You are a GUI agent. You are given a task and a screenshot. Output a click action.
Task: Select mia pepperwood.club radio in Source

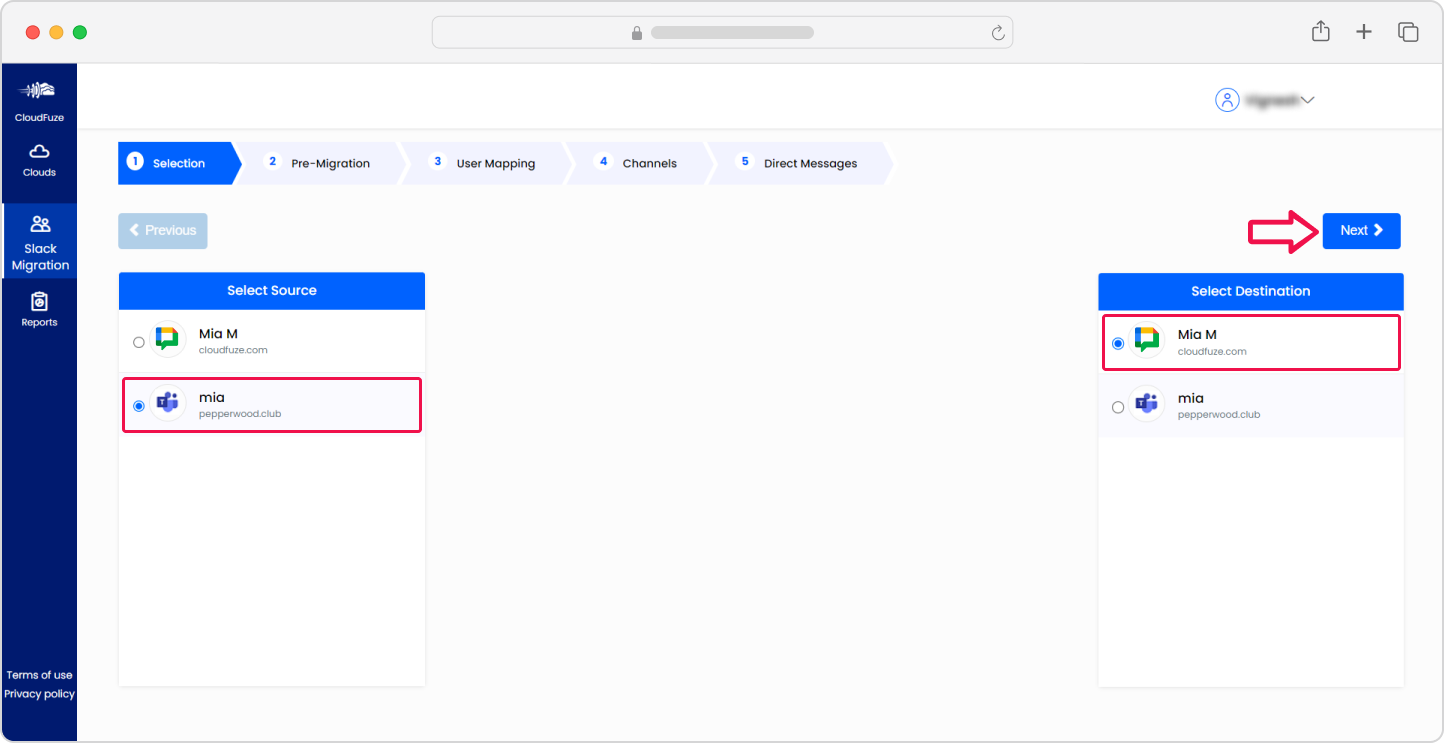139,405
